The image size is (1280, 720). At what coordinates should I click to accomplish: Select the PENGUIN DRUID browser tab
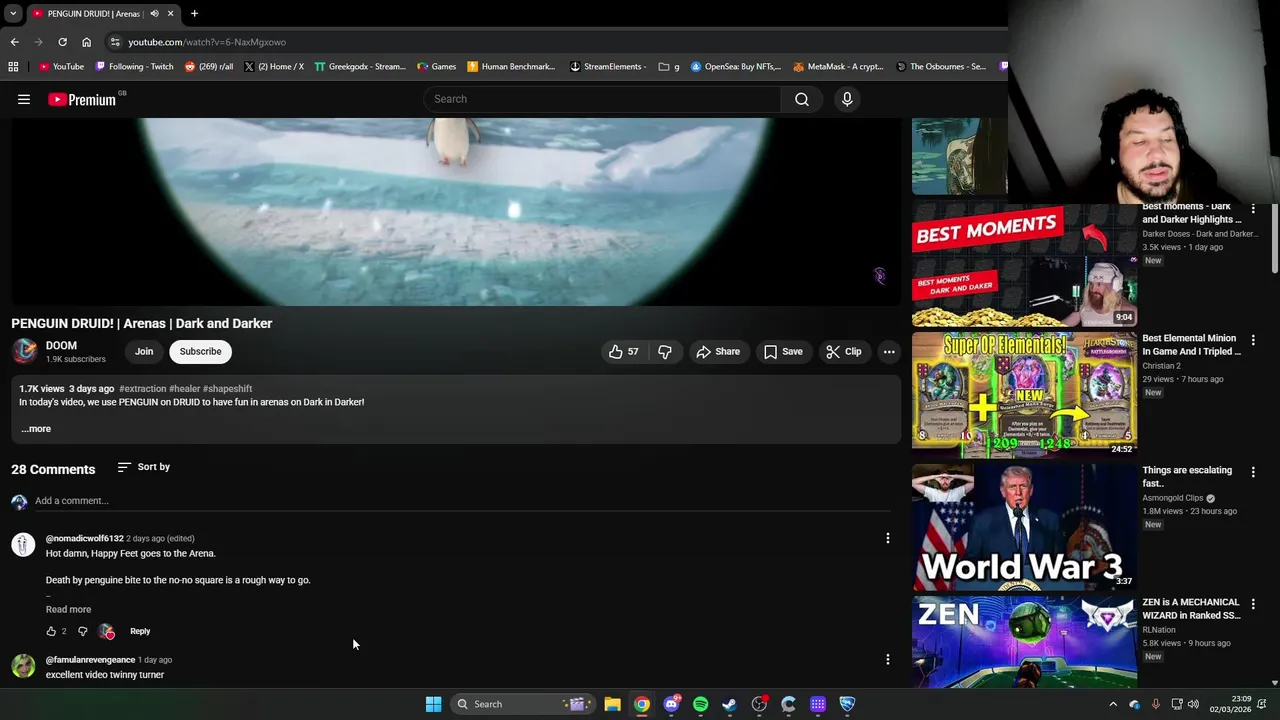click(102, 14)
